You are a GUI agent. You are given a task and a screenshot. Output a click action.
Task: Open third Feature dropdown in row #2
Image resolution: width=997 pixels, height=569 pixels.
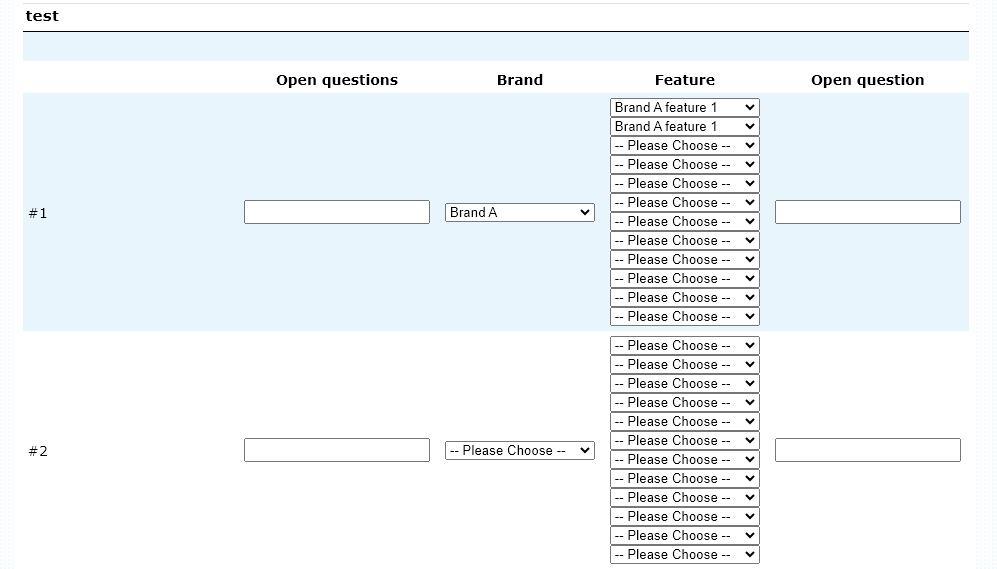click(x=684, y=383)
